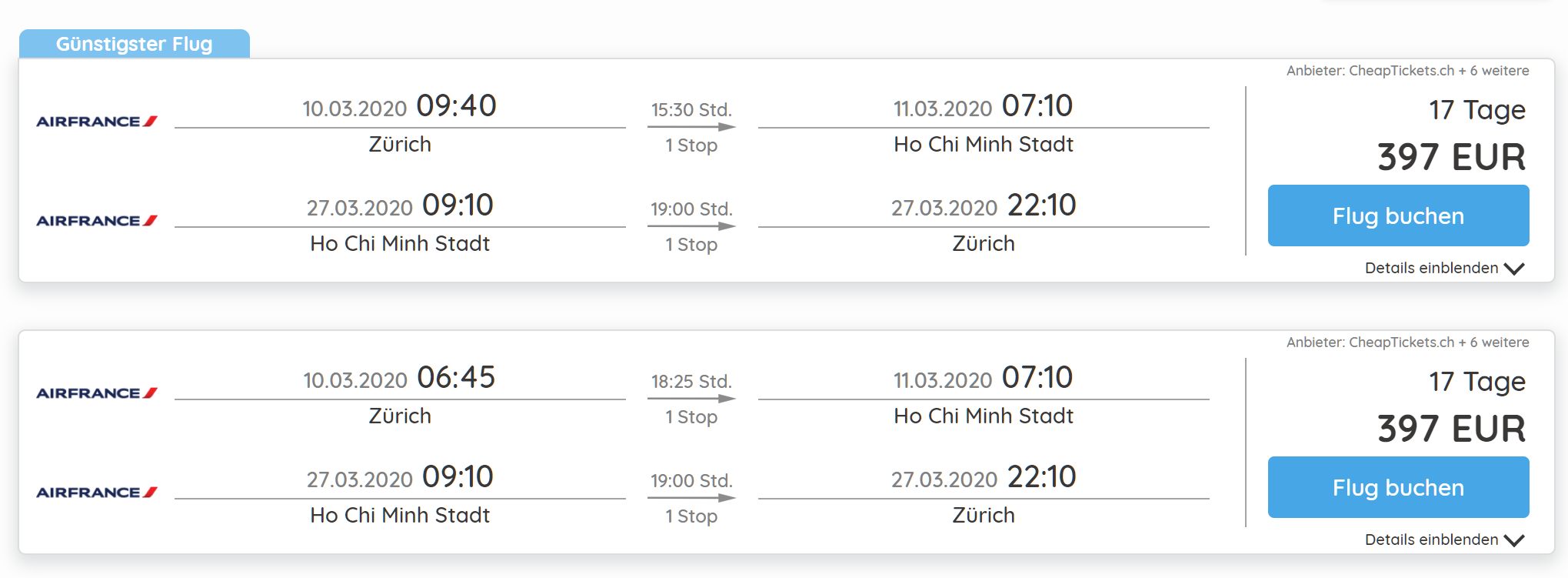Book the second 397 EUR flight

tap(1397, 487)
